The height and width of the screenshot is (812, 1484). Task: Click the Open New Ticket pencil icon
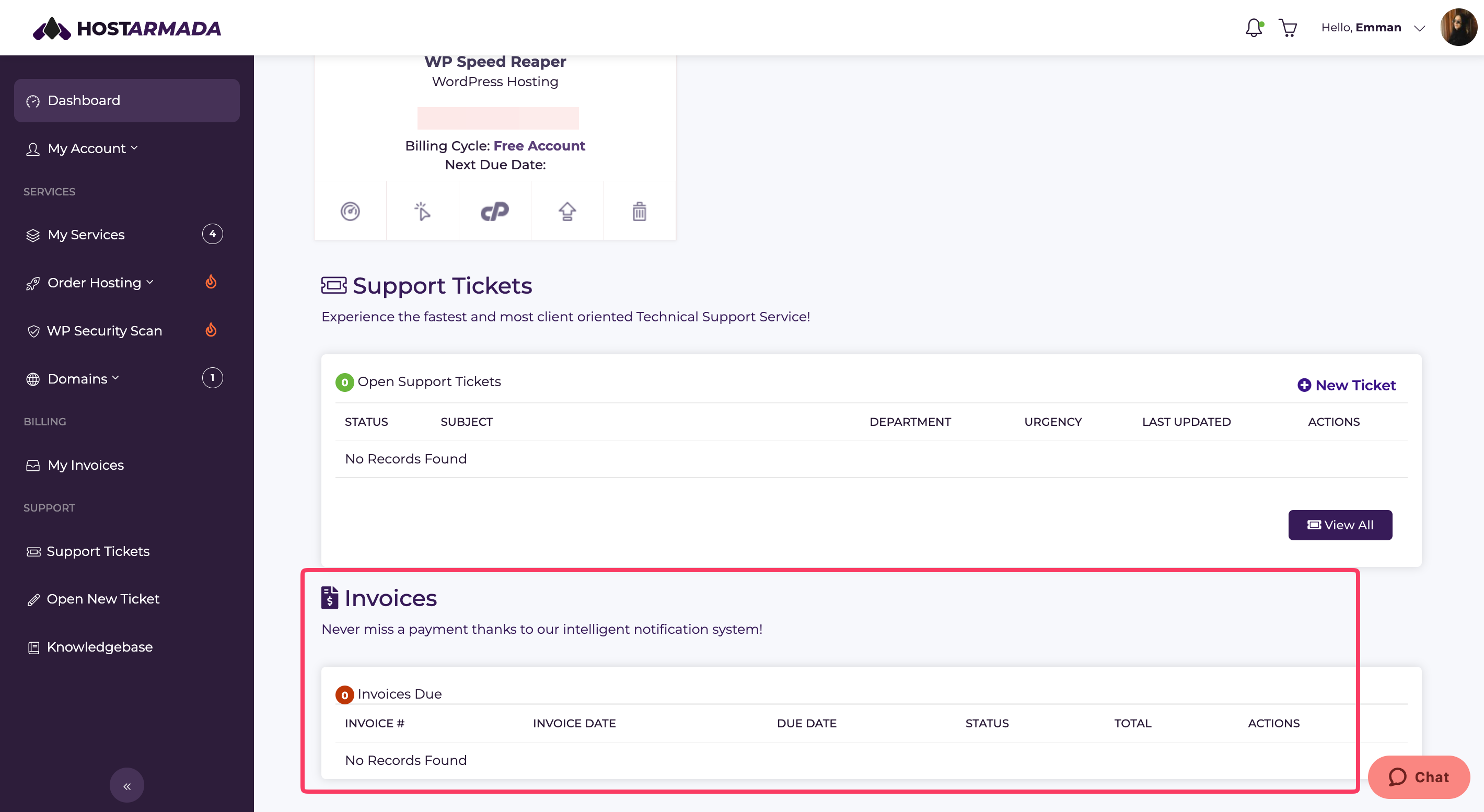(33, 600)
